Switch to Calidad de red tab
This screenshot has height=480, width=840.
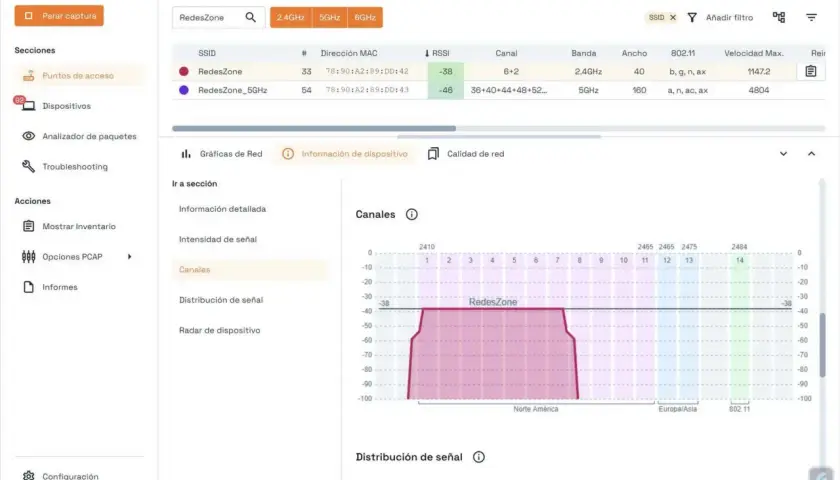click(x=466, y=154)
